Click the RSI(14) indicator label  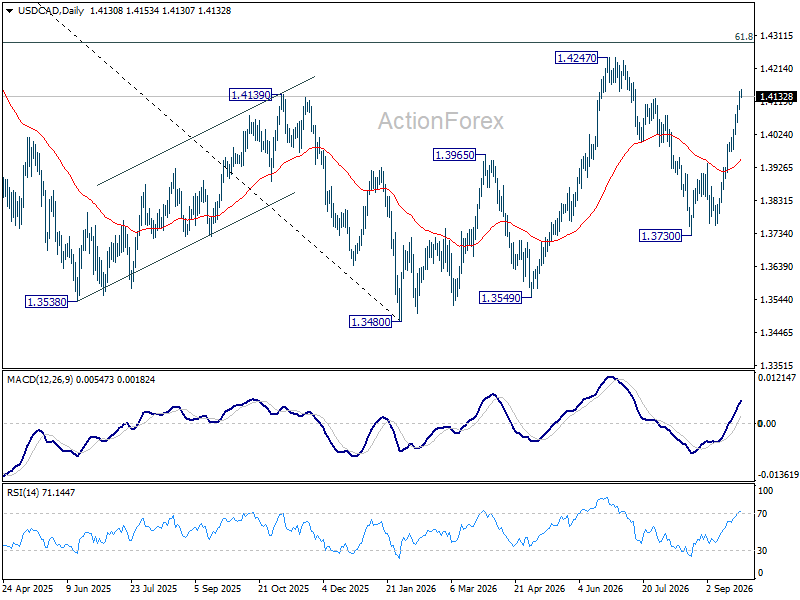[x=23, y=493]
